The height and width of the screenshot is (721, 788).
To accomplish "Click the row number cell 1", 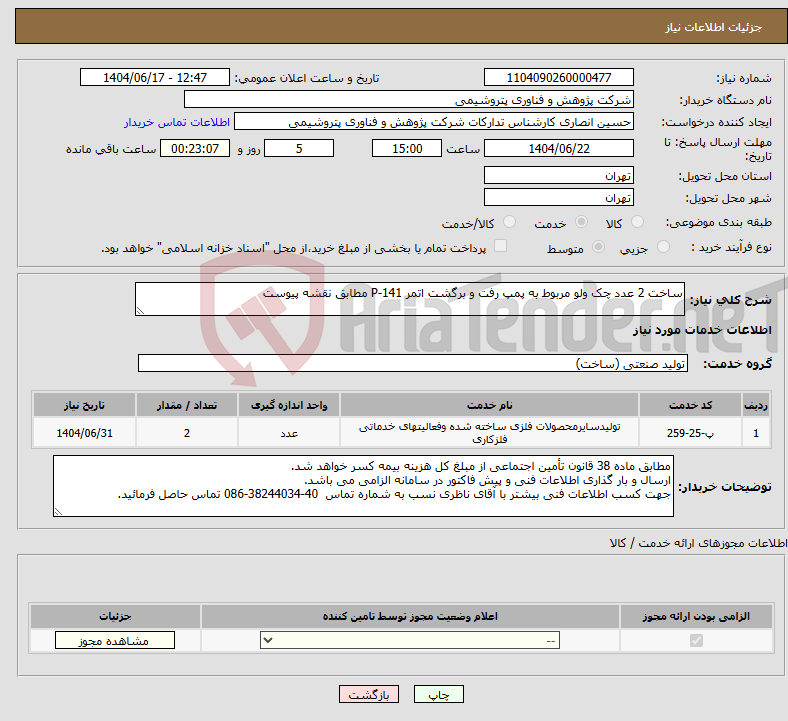I will [x=756, y=432].
